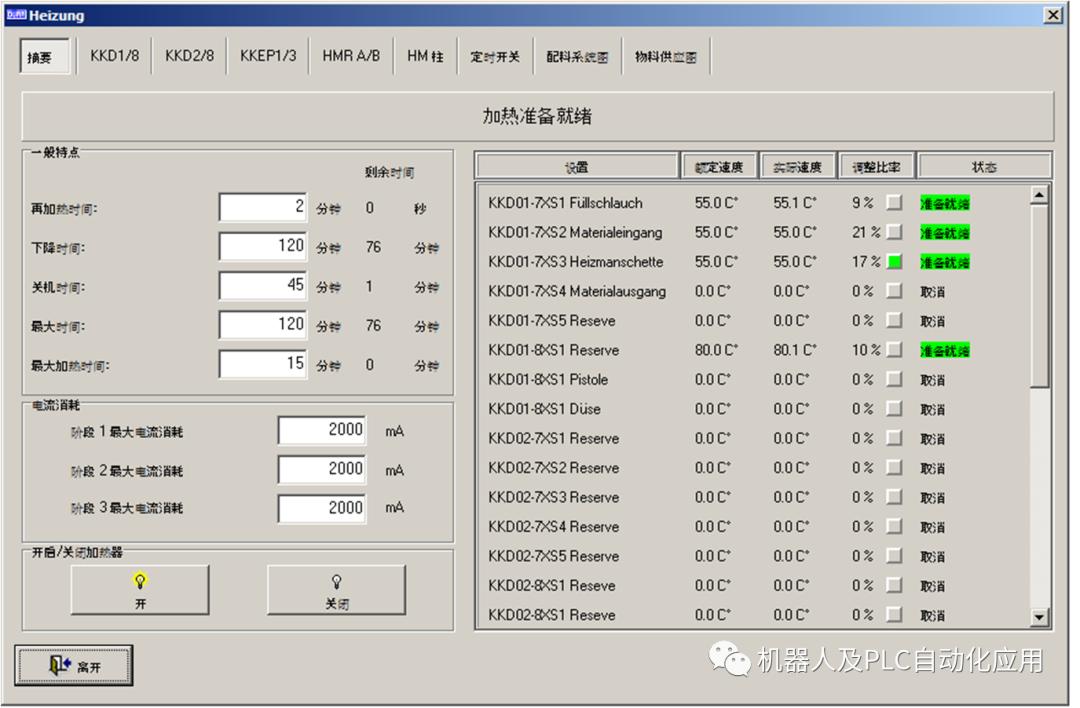
Task: Select the 阶段 1 最大电流消耗 field
Action: coord(319,429)
